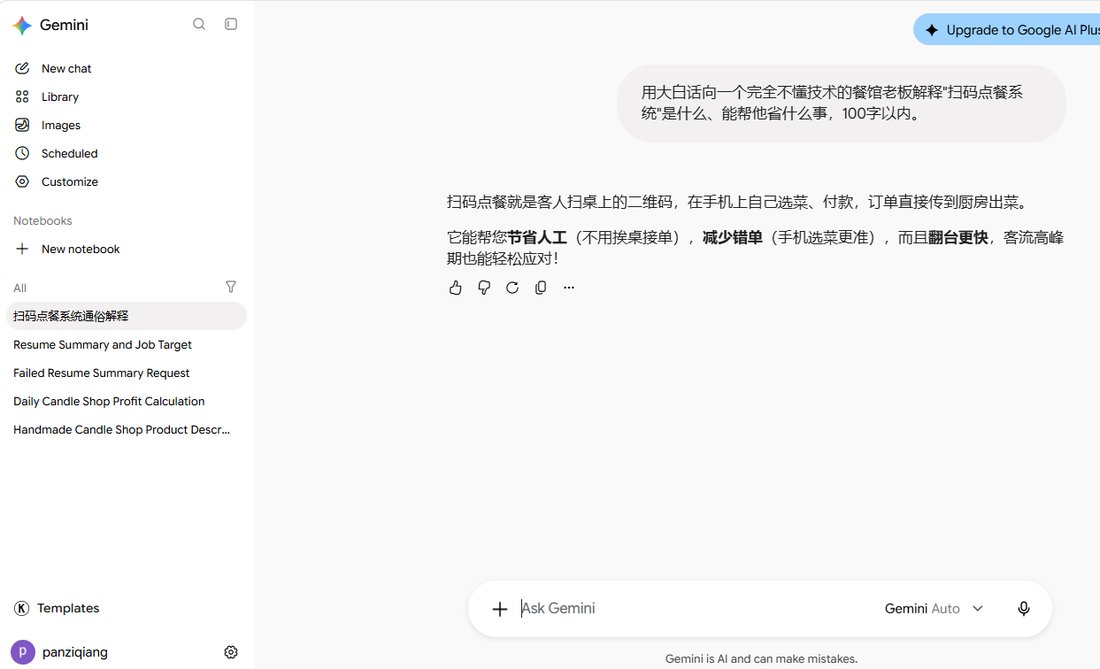Click the Templates K icon
The width and height of the screenshot is (1100, 669).
pyautogui.click(x=22, y=608)
